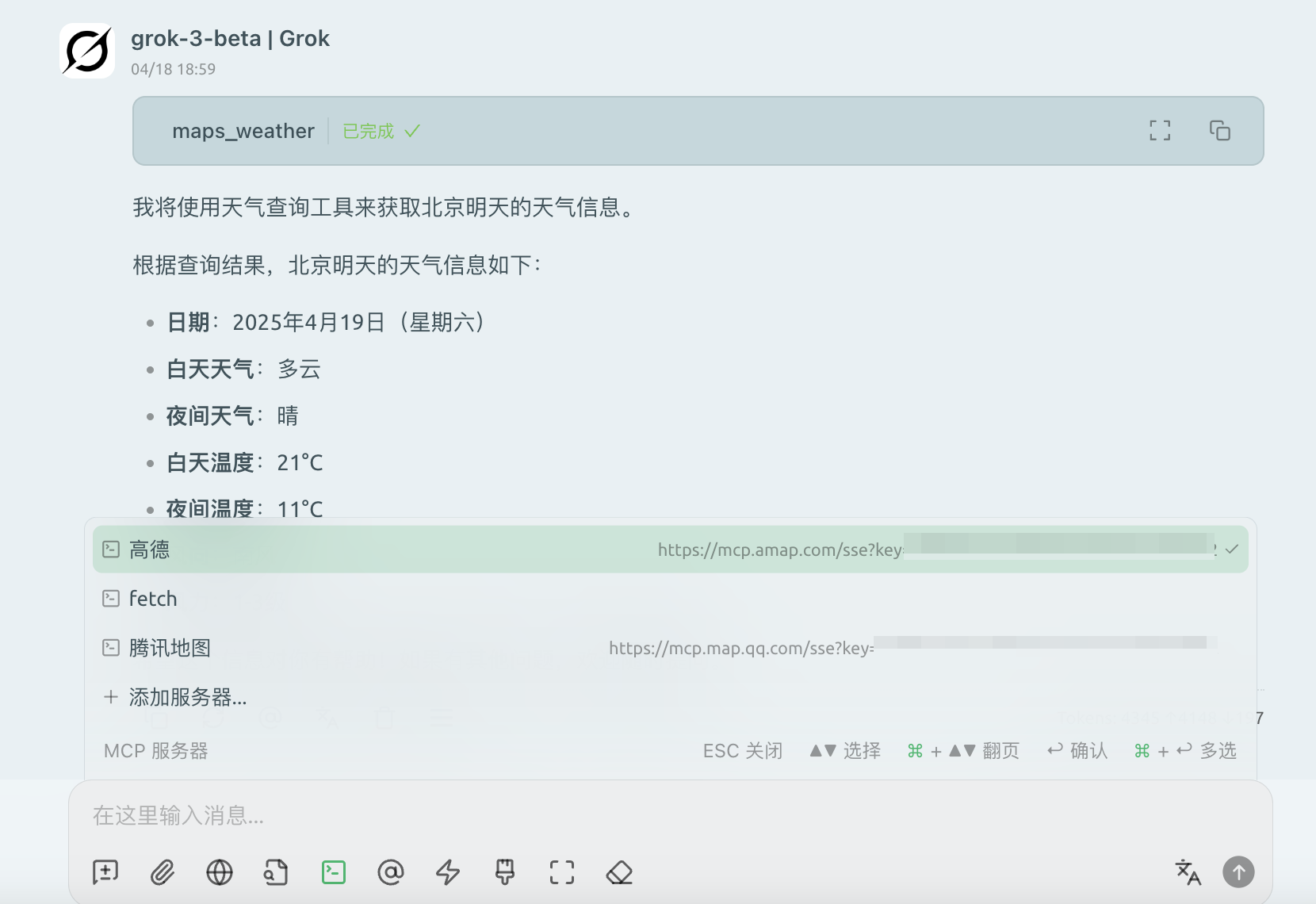
Task: Click the 白天天气：多云 line
Action: click(243, 369)
